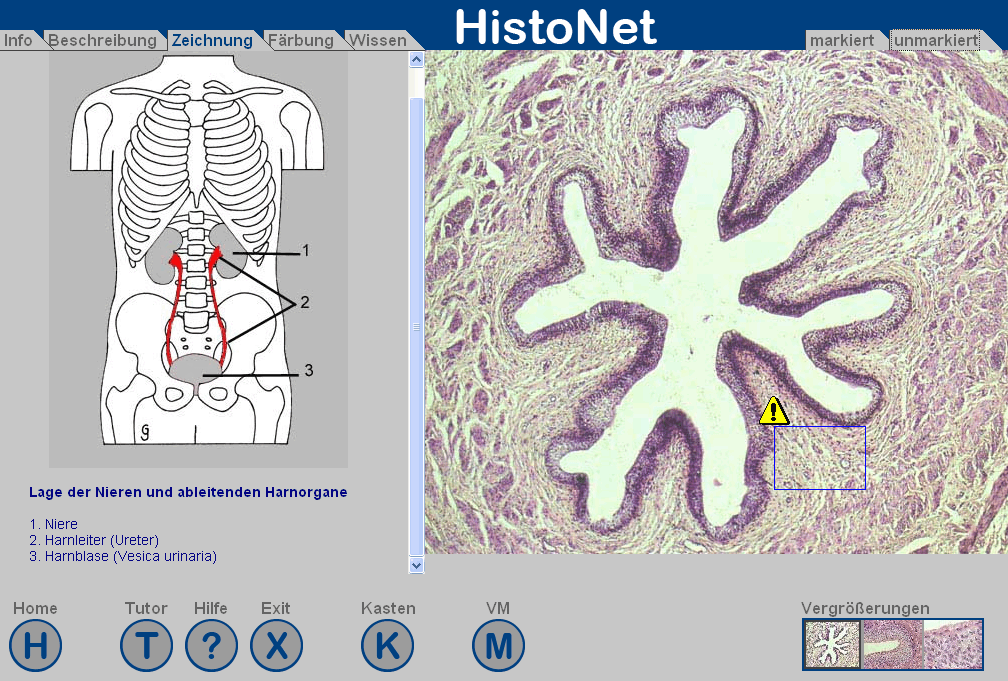
Task: Launch the VM (M) icon
Action: click(498, 645)
